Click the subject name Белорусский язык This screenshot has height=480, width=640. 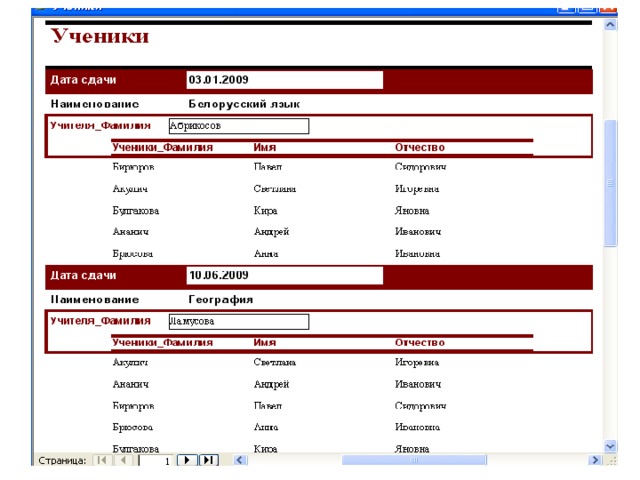coord(244,104)
